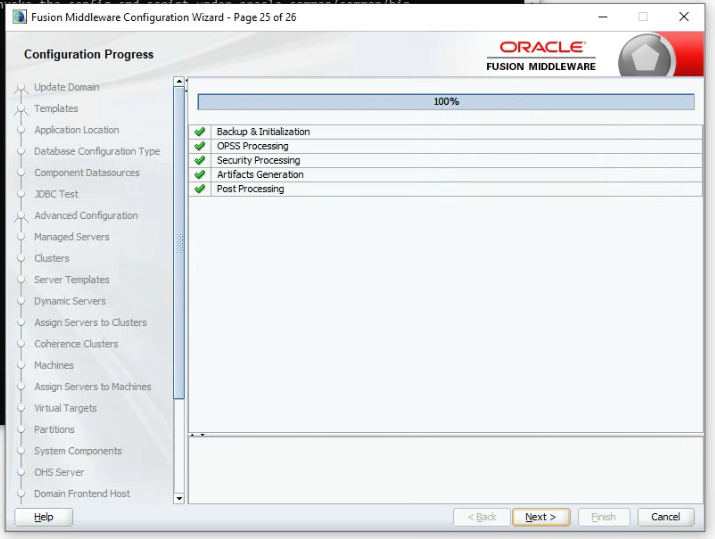Viewport: 715px width, 539px height.
Task: Click the pentagon emblem in the header
Action: [644, 58]
